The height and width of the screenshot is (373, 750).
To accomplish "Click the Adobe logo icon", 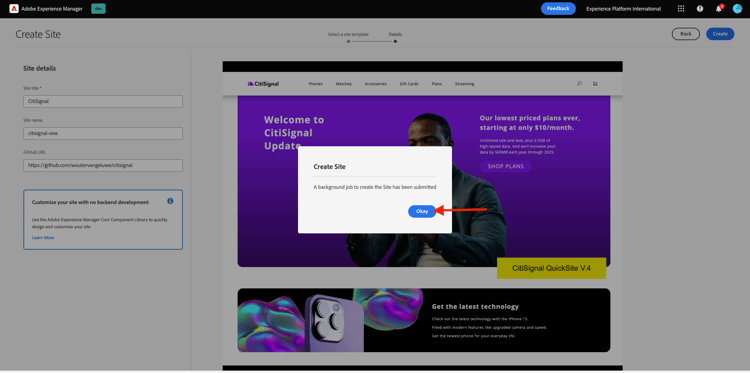I will (x=14, y=9).
